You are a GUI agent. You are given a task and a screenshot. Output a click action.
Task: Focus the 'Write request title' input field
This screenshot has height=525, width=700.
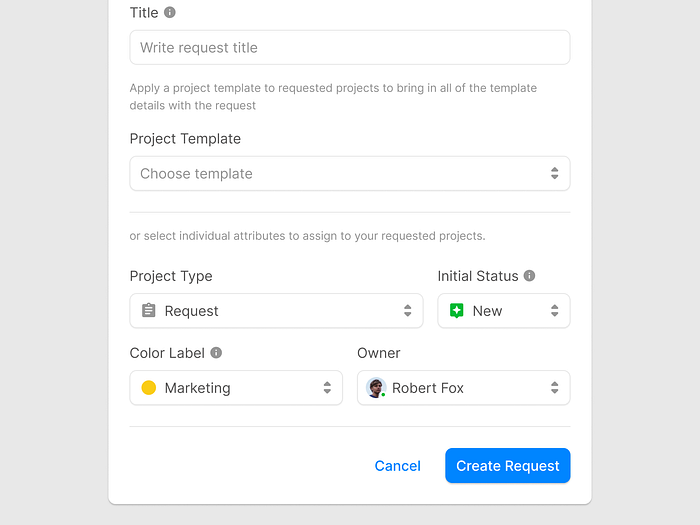pyautogui.click(x=349, y=48)
